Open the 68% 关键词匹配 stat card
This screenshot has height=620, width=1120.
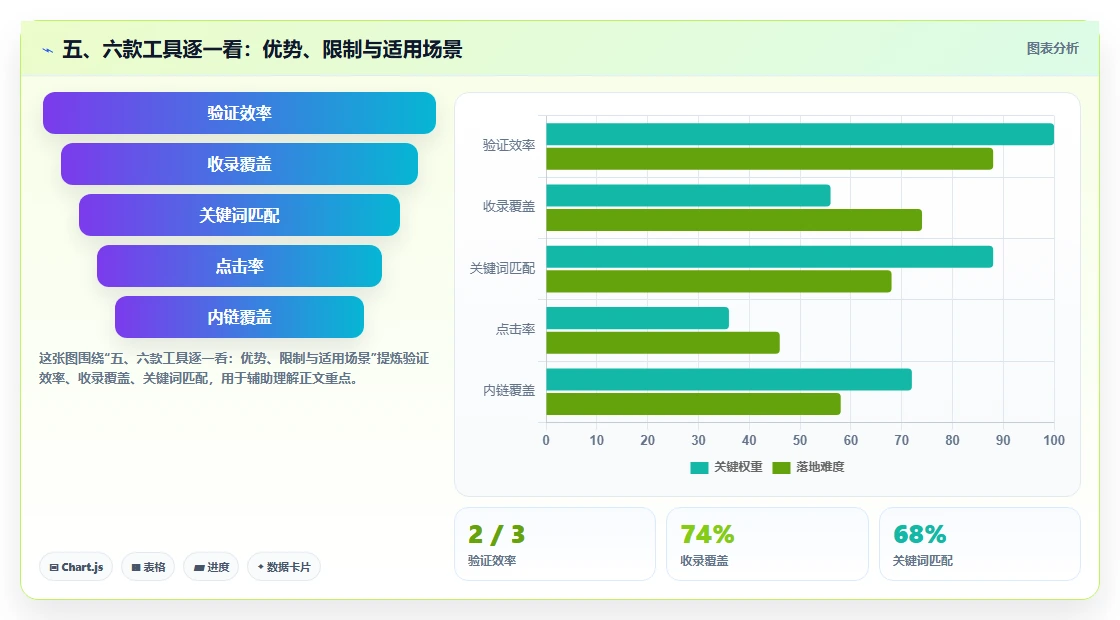click(979, 544)
